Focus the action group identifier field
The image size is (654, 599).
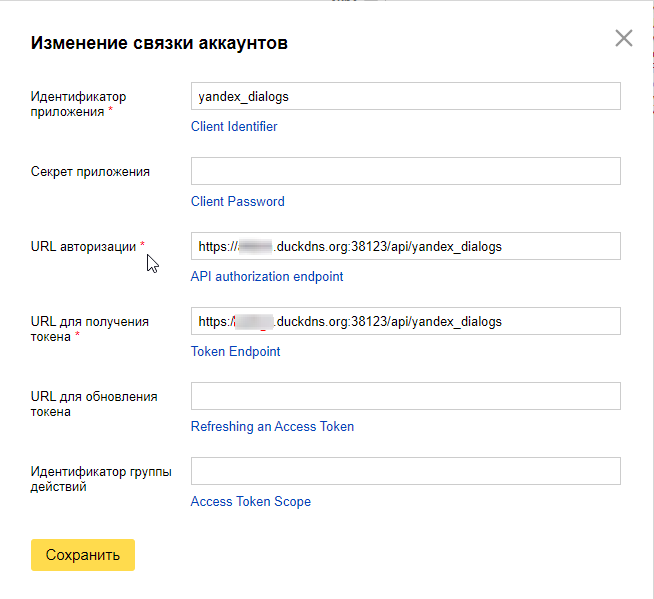[405, 471]
